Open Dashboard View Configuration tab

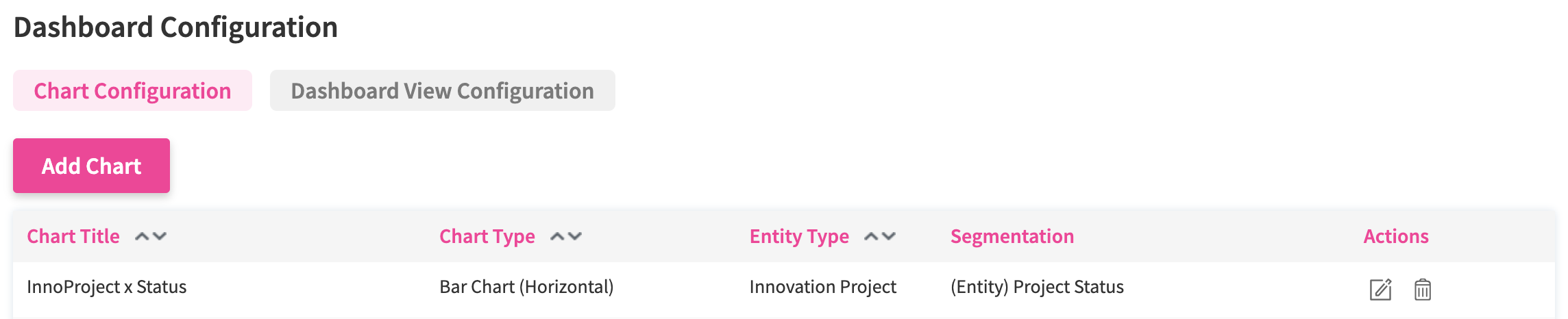coord(442,90)
